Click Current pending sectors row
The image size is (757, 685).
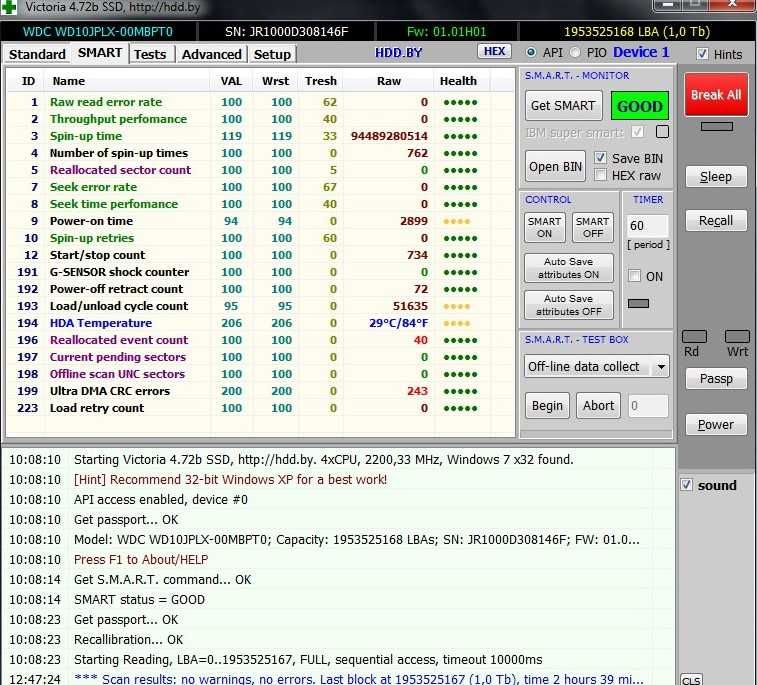[261, 357]
